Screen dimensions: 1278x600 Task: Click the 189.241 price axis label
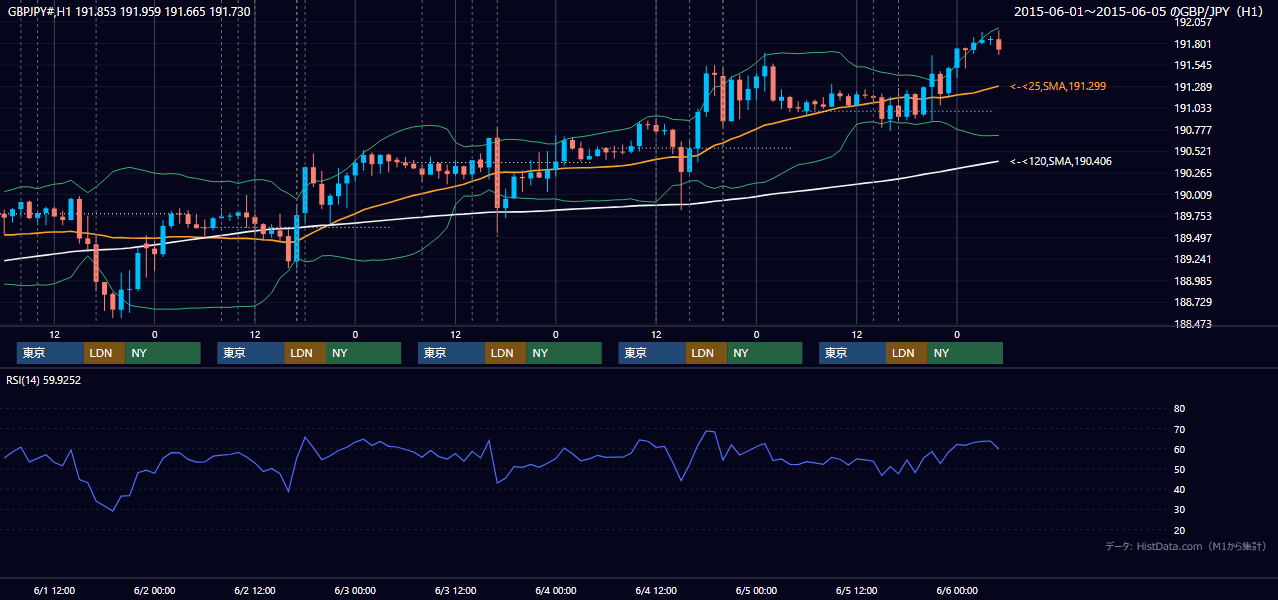1192,259
